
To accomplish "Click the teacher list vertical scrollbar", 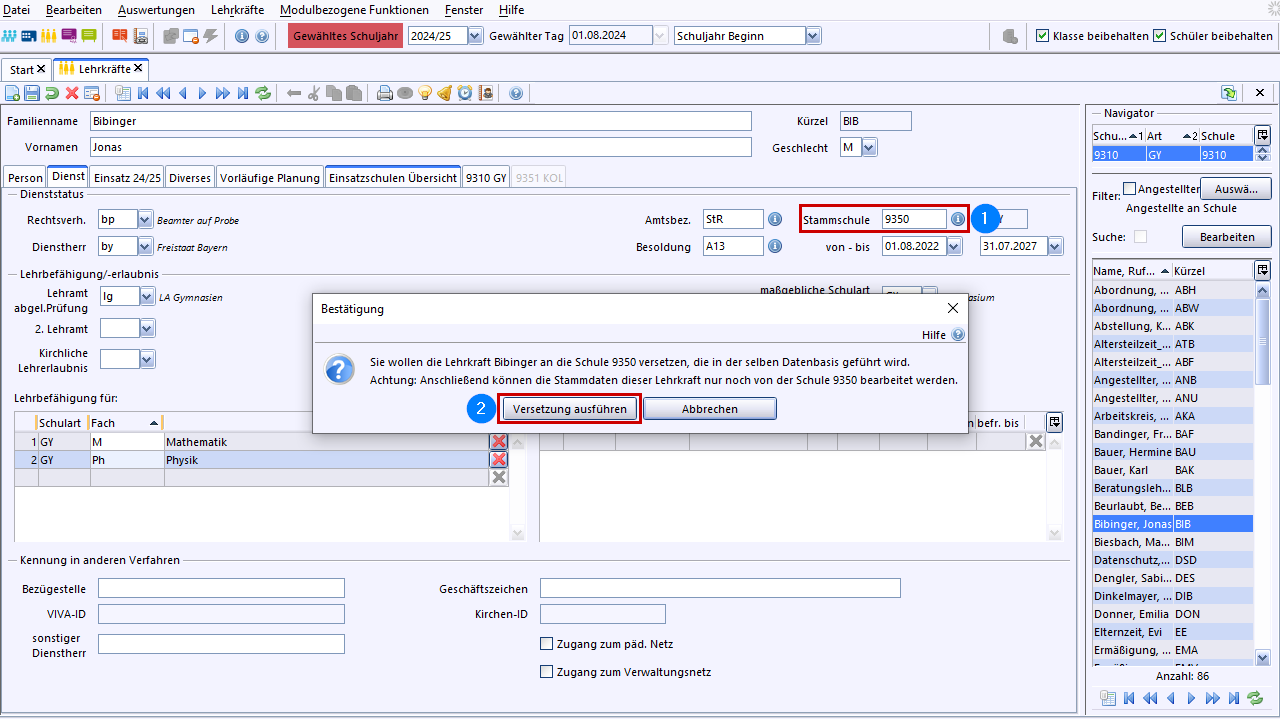I will click(x=1263, y=473).
